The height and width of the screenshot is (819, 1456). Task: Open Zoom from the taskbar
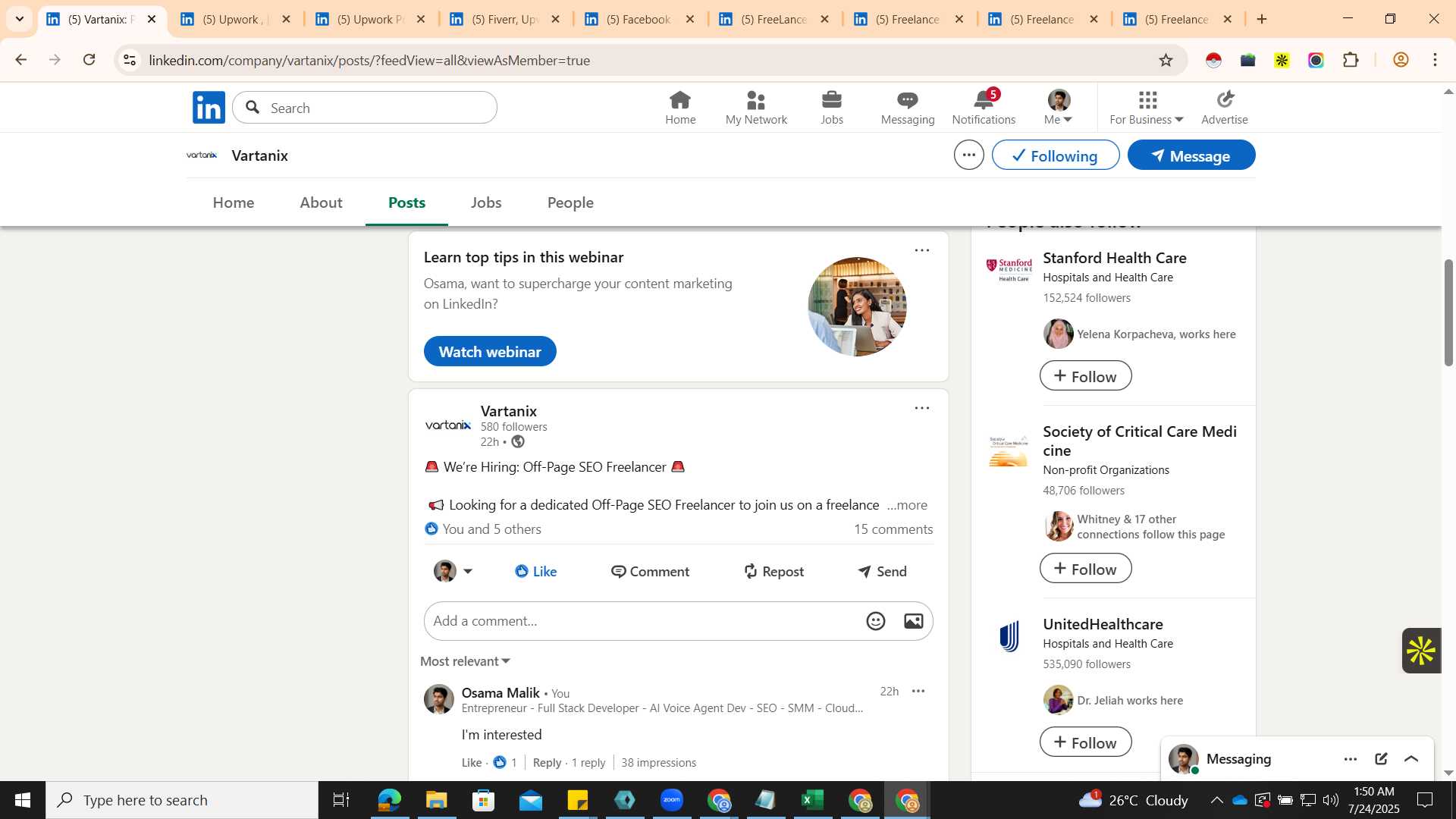tap(671, 800)
